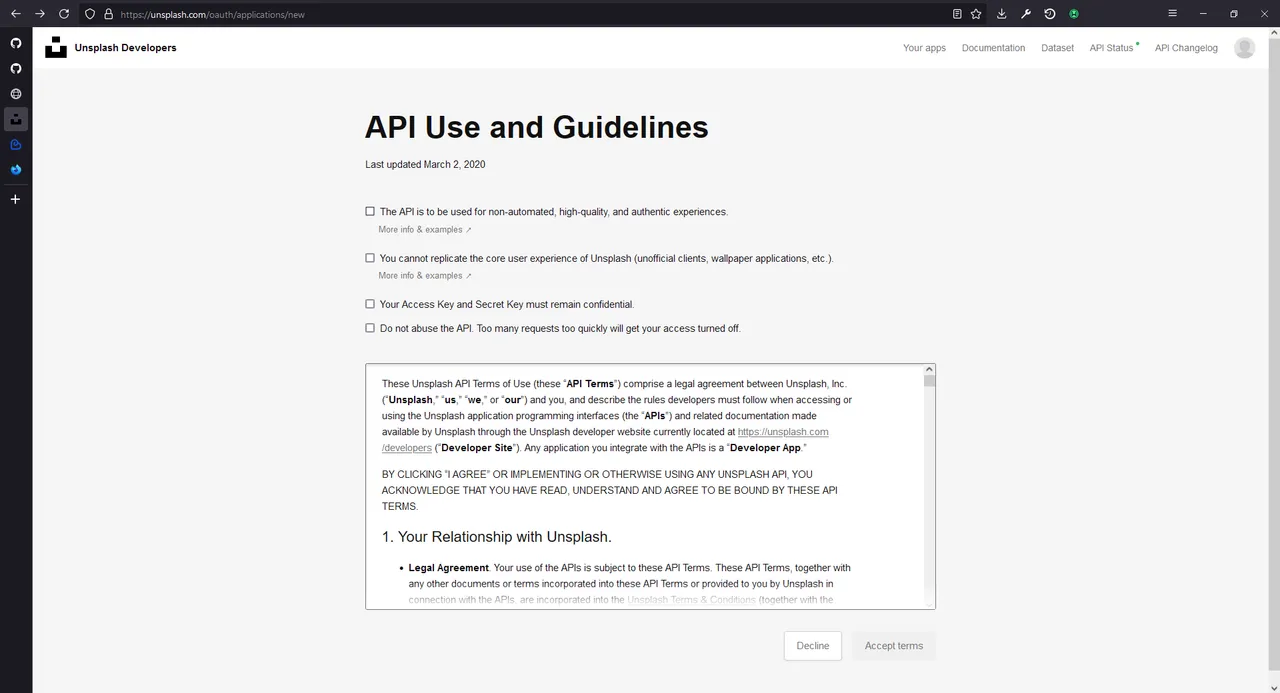Image resolution: width=1280 pixels, height=693 pixels.
Task: Click heading 1. Your Relationship with Unsplash.
Action: [x=497, y=537]
